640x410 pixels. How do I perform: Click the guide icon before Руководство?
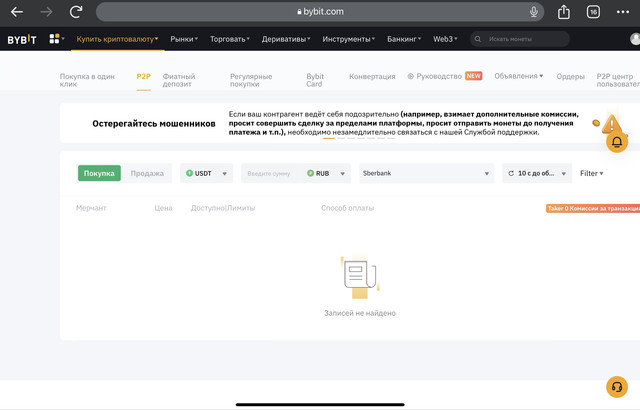[x=411, y=76]
